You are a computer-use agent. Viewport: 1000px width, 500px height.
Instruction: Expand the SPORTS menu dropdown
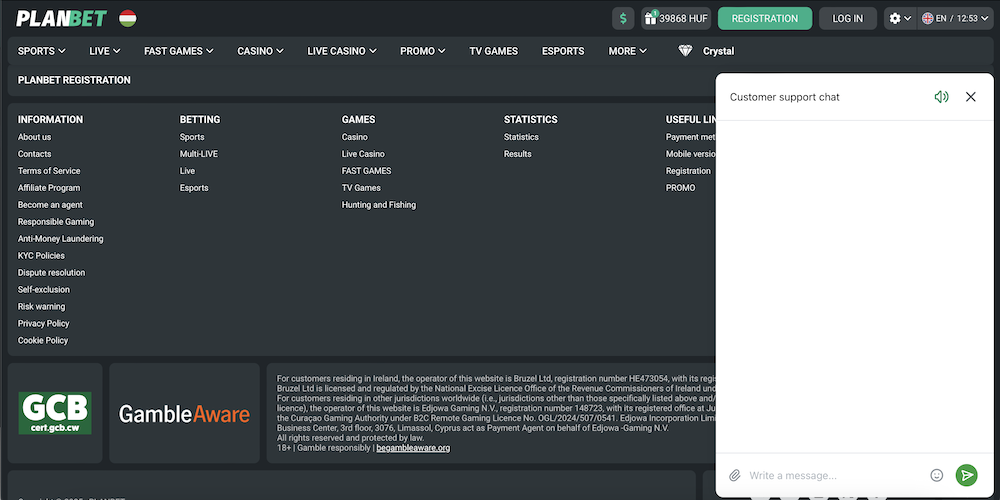tap(42, 51)
